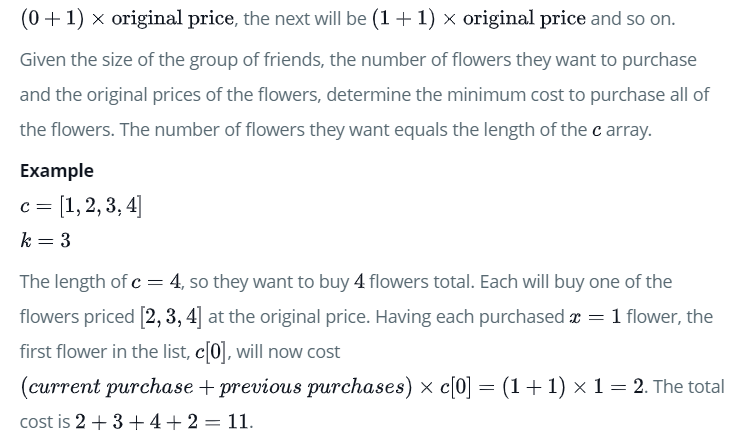Click the bold Example heading

point(57,171)
